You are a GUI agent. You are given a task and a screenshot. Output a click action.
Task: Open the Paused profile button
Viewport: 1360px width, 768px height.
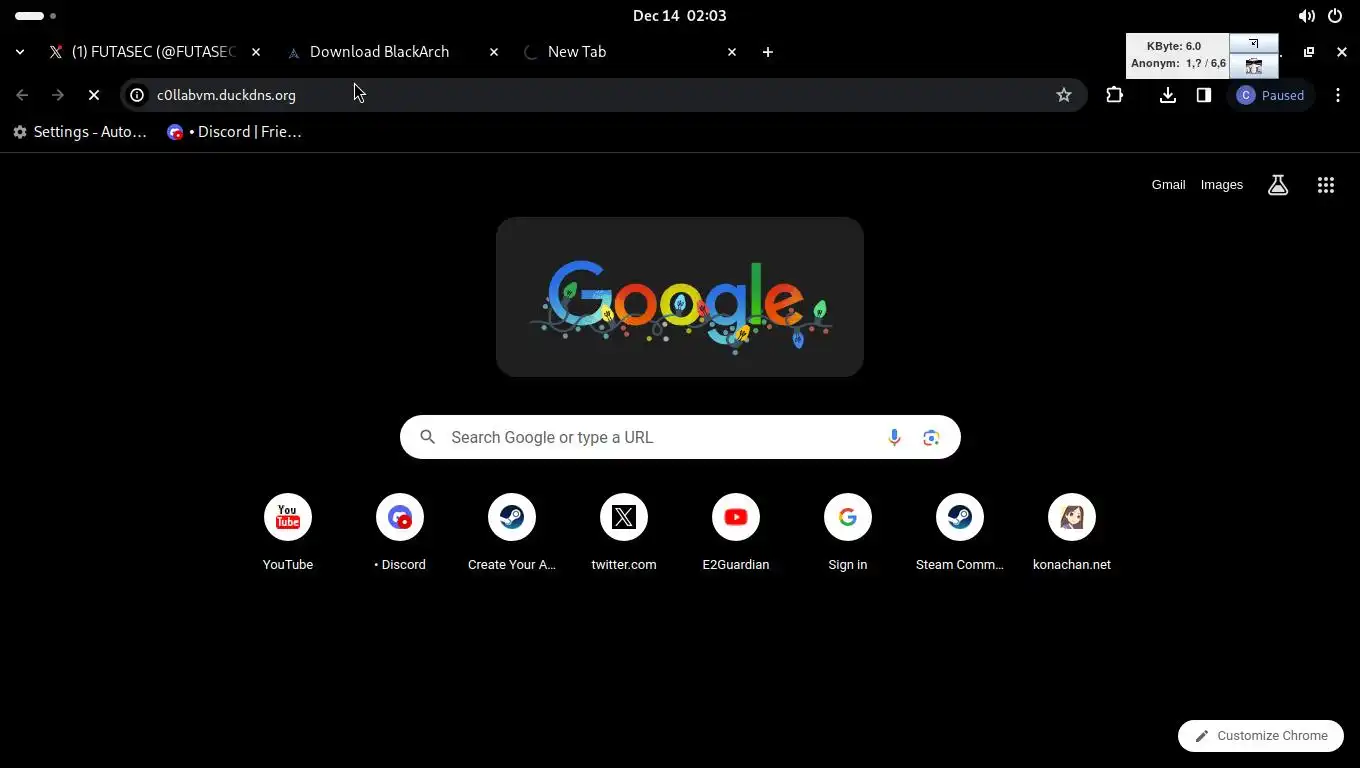pyautogui.click(x=1271, y=95)
